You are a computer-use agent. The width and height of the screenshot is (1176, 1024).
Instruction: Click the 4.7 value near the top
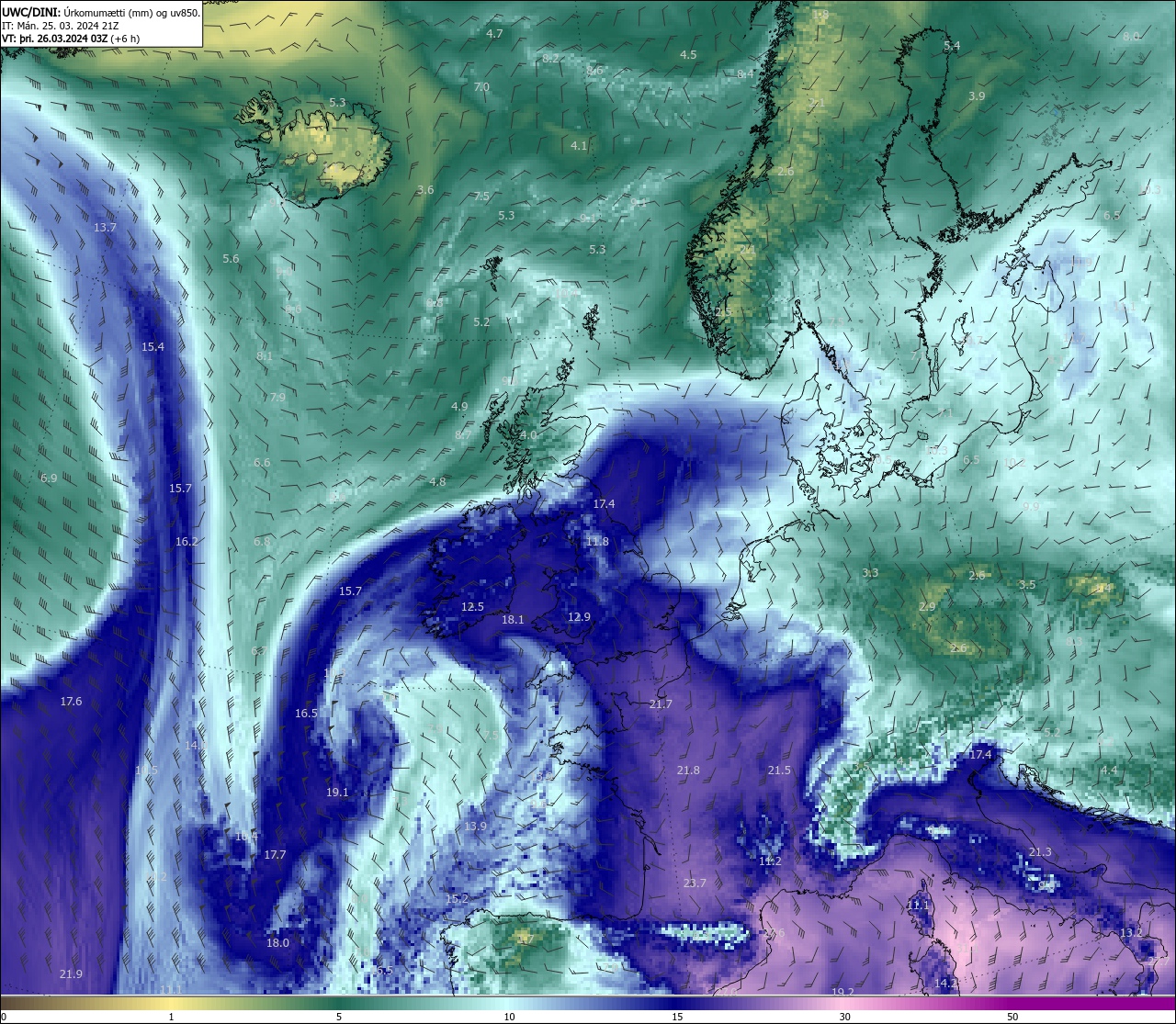click(x=494, y=33)
